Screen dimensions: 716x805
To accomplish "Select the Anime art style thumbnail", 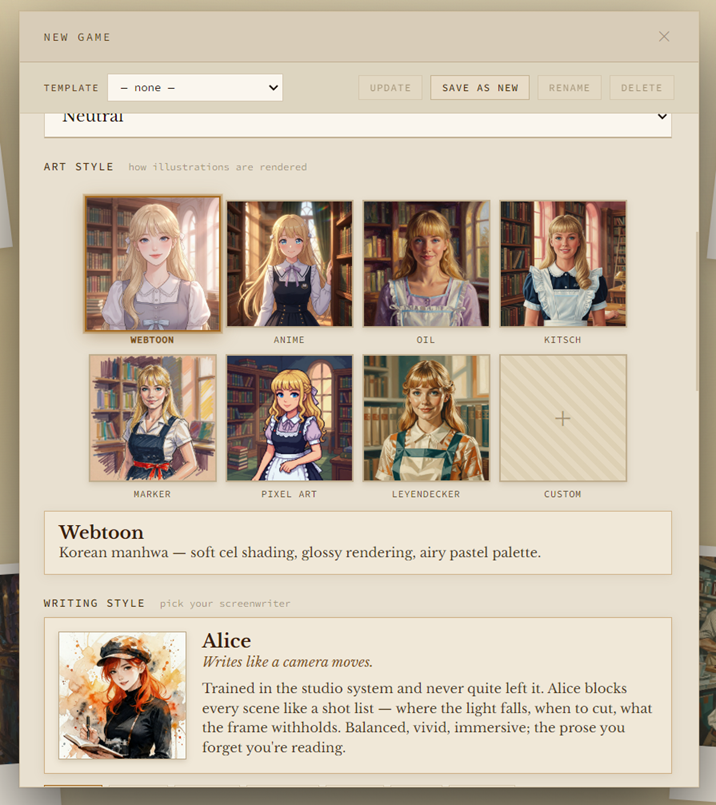I will point(289,263).
